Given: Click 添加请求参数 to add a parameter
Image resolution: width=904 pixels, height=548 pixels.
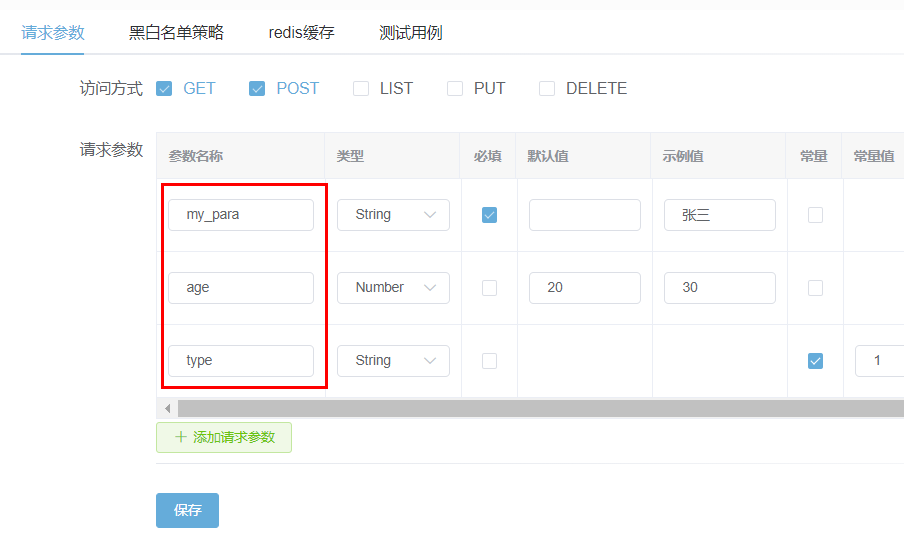Looking at the screenshot, I should [x=224, y=437].
